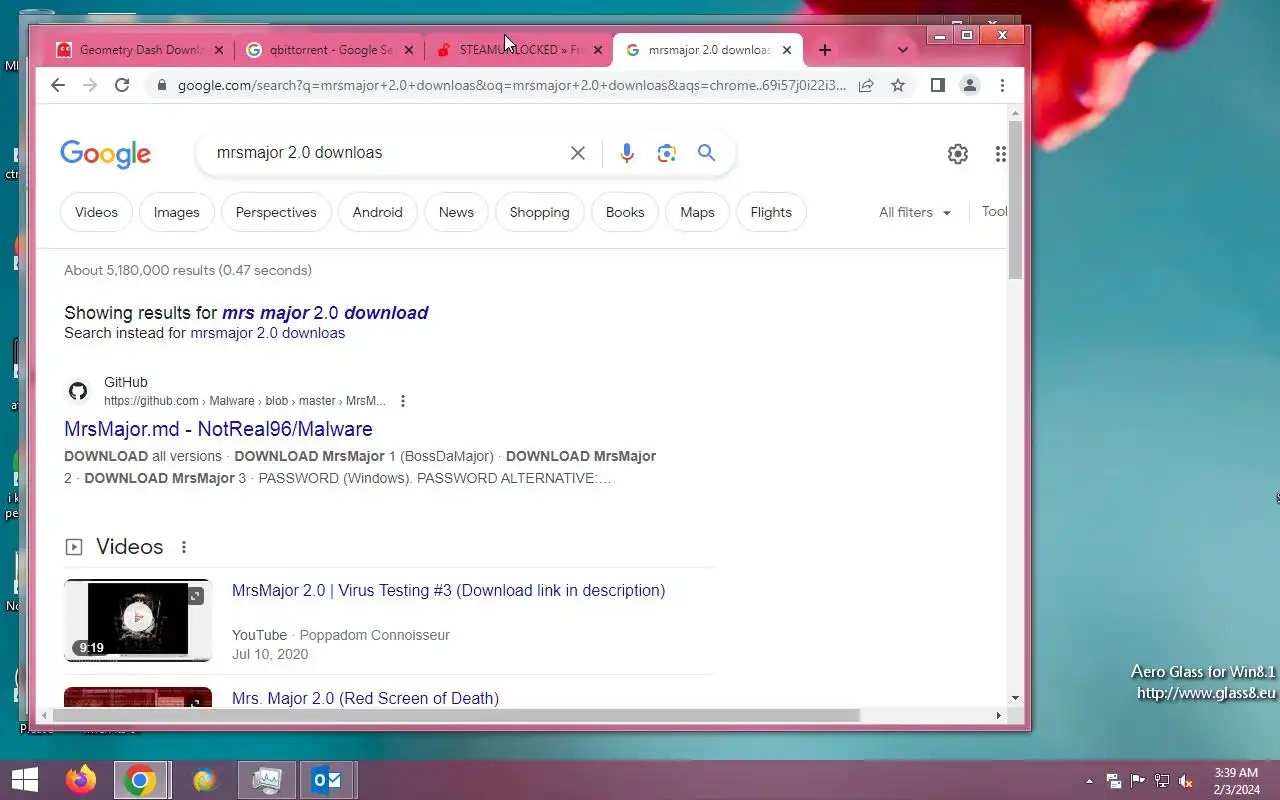Bookmark this page with the star
Viewport: 1280px width, 800px height.
click(x=898, y=85)
